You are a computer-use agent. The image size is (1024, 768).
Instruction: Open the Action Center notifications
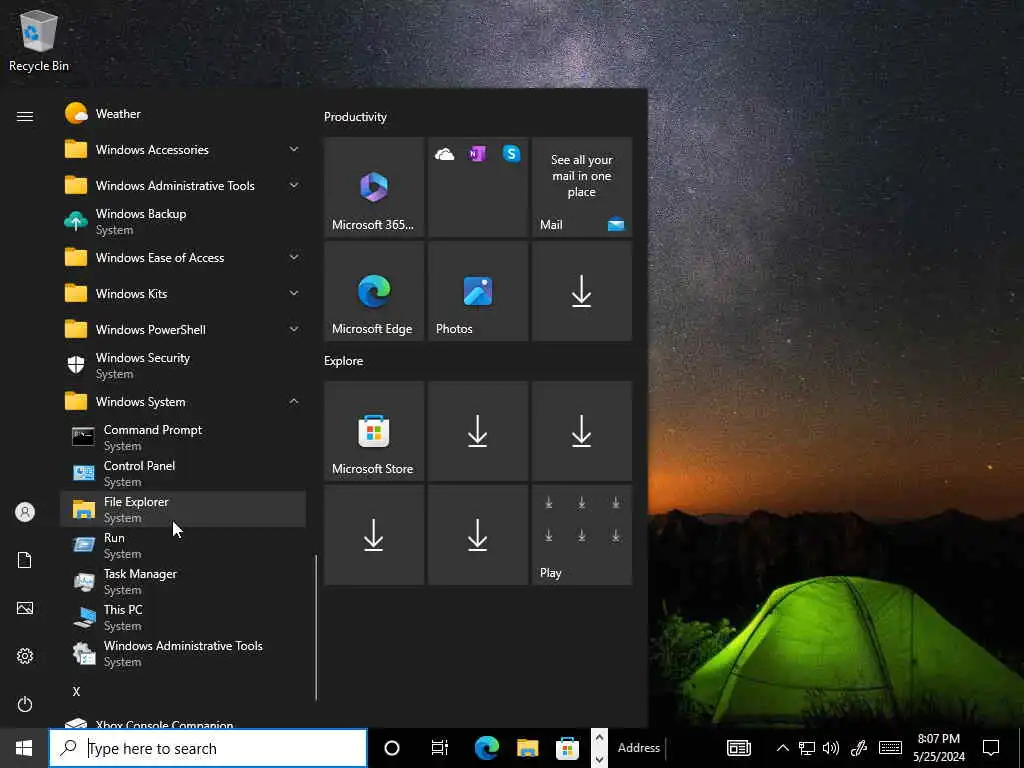tap(991, 748)
